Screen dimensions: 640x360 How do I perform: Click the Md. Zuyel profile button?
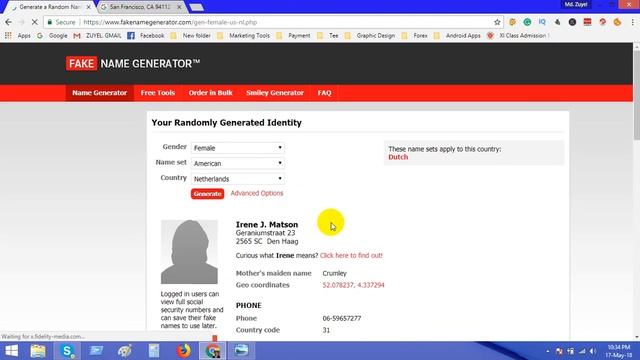pos(576,4)
